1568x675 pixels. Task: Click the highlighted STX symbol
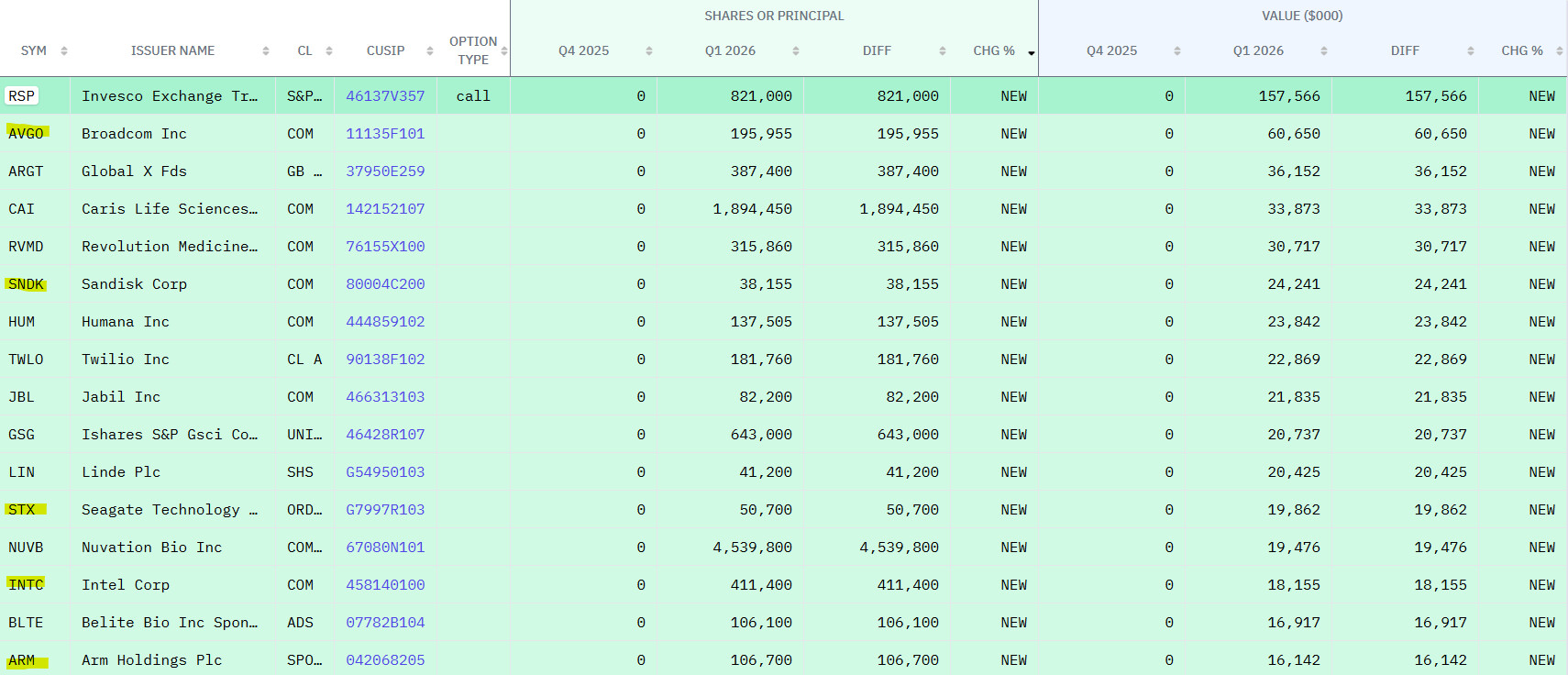coord(21,510)
